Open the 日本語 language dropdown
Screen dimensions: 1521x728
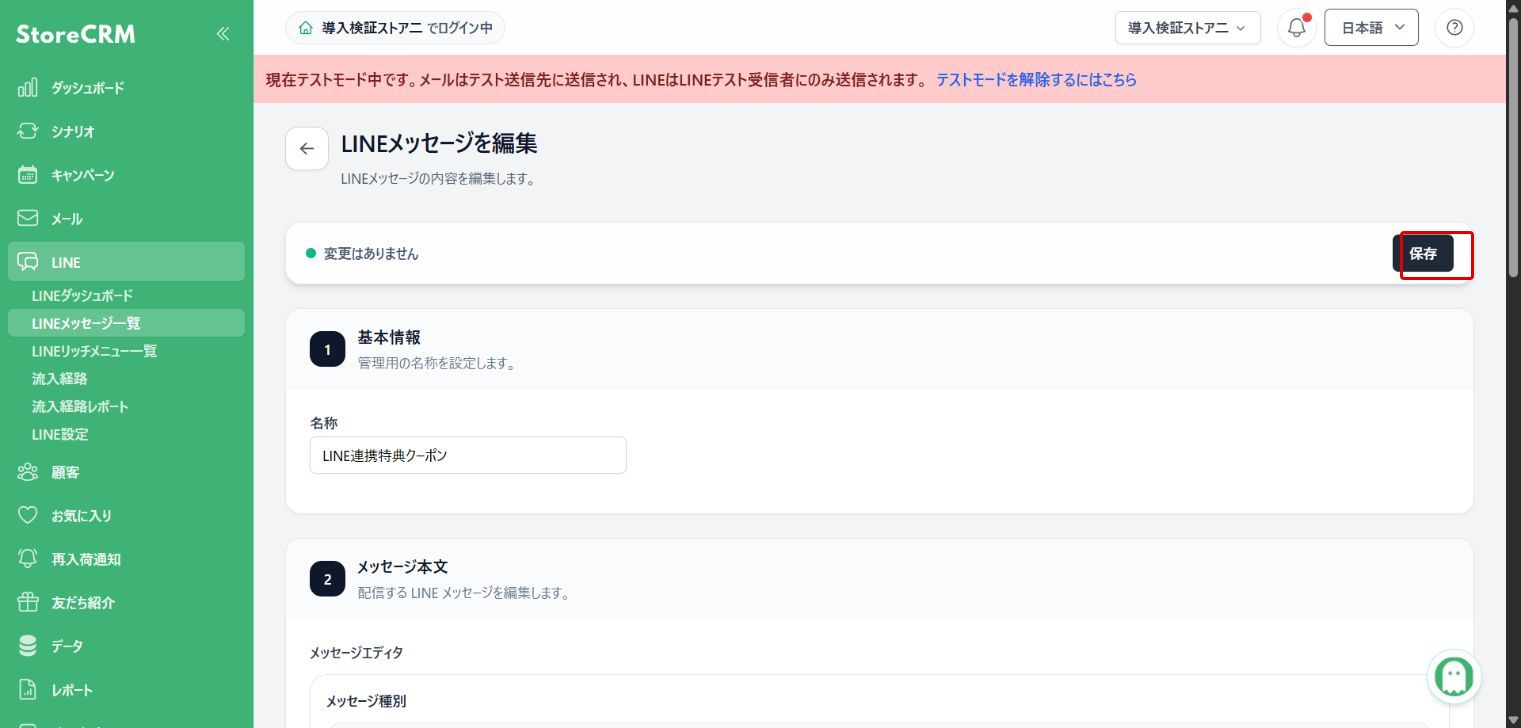pyautogui.click(x=1371, y=28)
